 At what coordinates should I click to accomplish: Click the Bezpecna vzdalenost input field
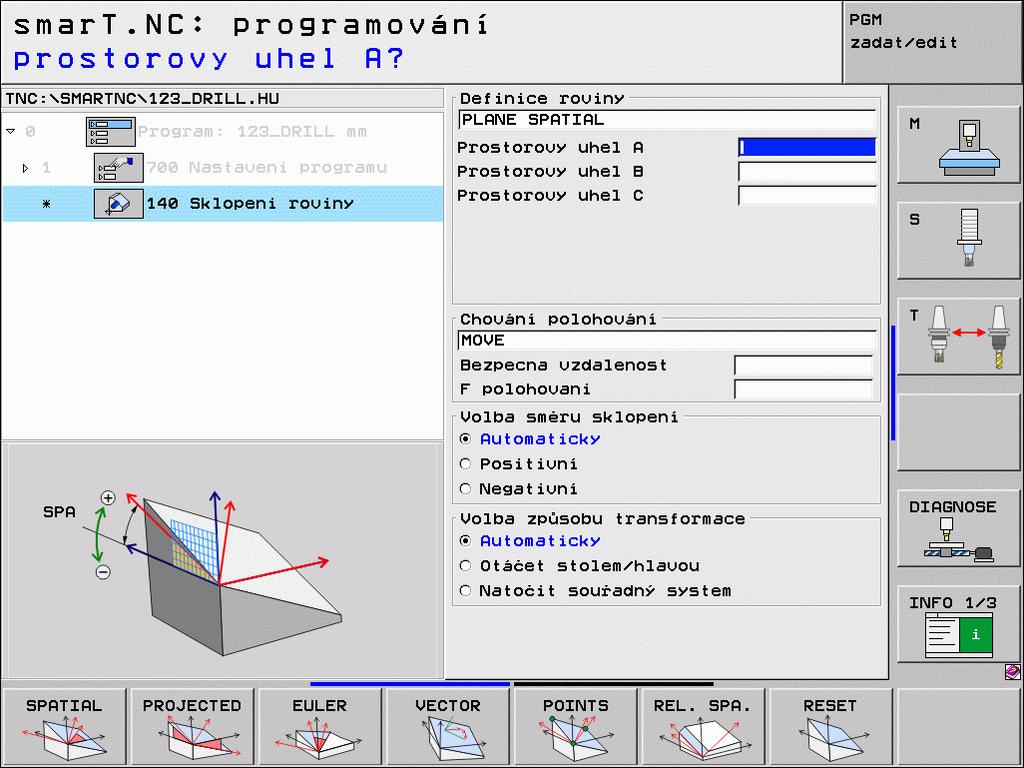click(x=803, y=365)
